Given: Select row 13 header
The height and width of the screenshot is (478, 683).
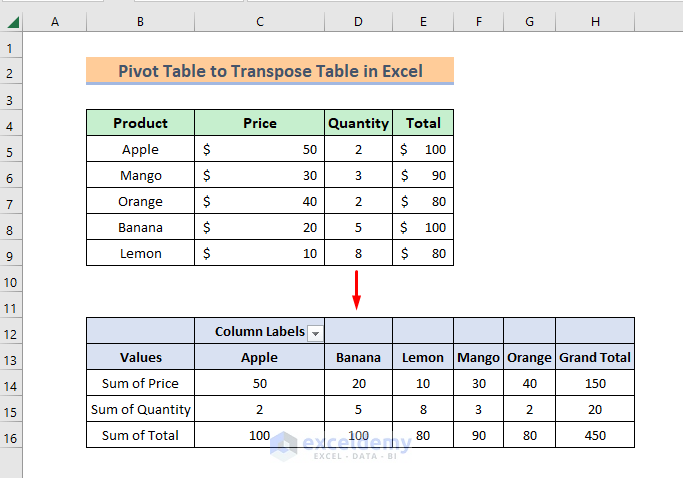Looking at the screenshot, I should click(11, 357).
